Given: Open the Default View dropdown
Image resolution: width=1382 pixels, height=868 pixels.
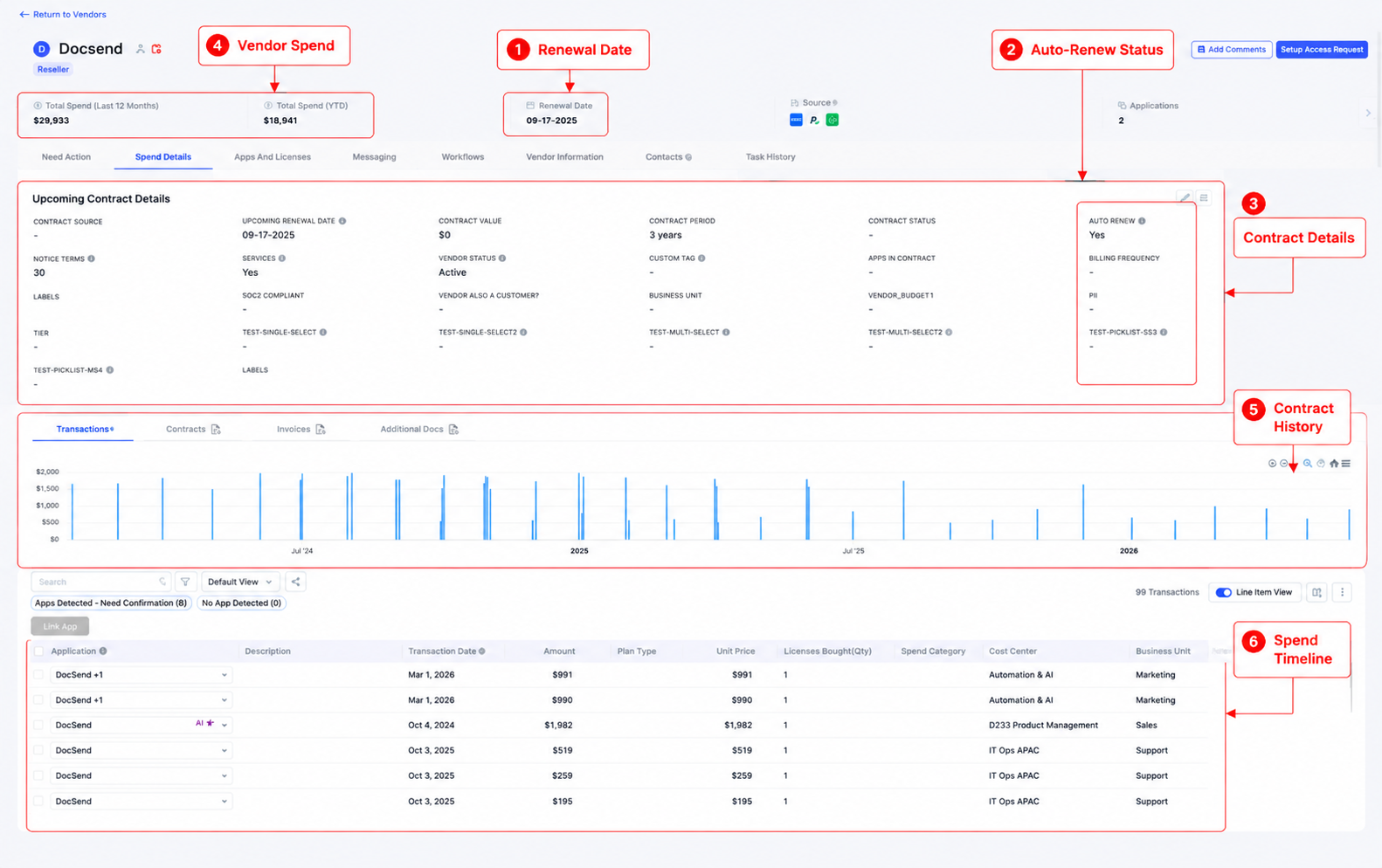Looking at the screenshot, I should [x=239, y=582].
